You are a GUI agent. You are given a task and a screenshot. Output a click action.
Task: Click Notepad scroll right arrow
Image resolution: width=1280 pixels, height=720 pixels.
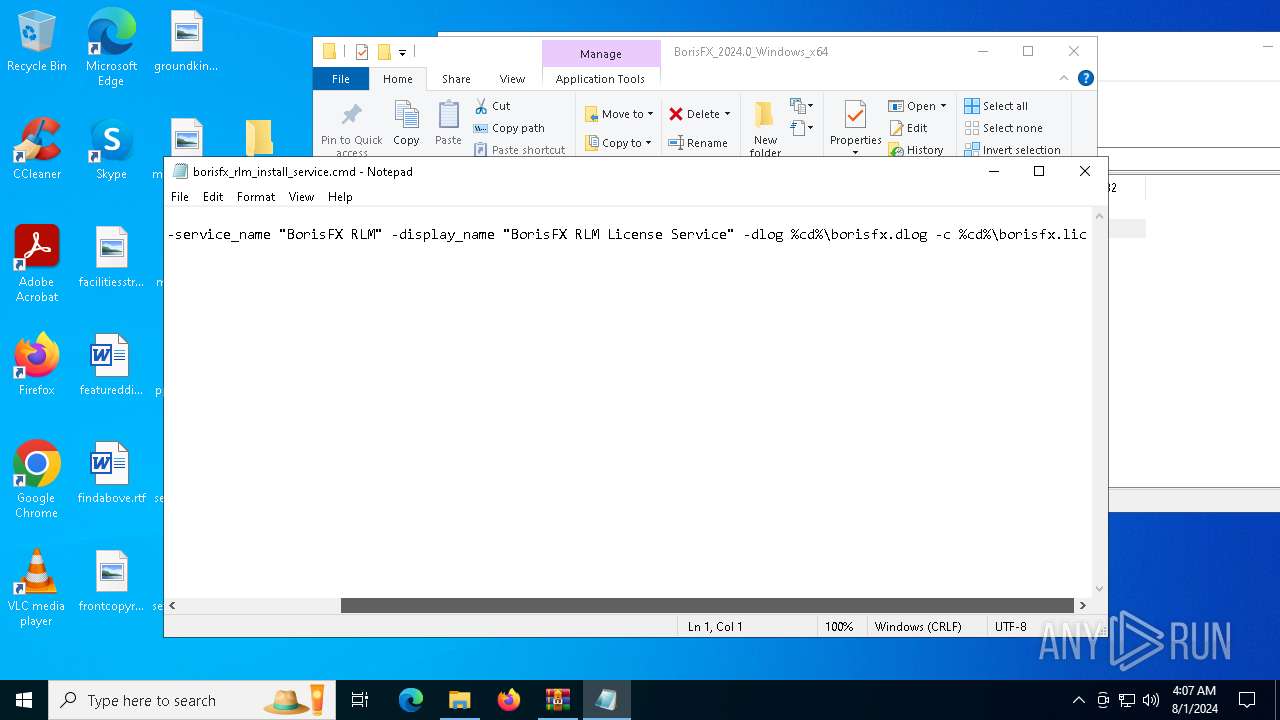coord(1082,605)
